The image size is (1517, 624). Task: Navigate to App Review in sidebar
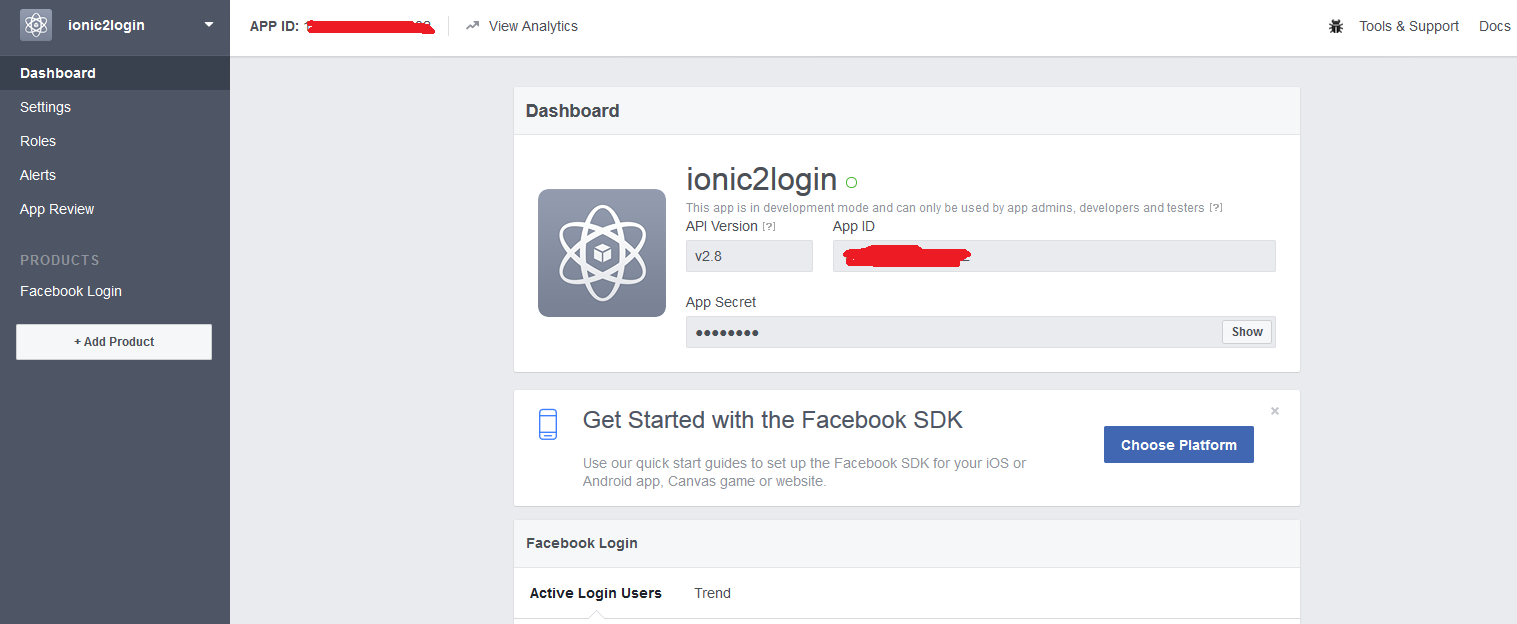[57, 209]
